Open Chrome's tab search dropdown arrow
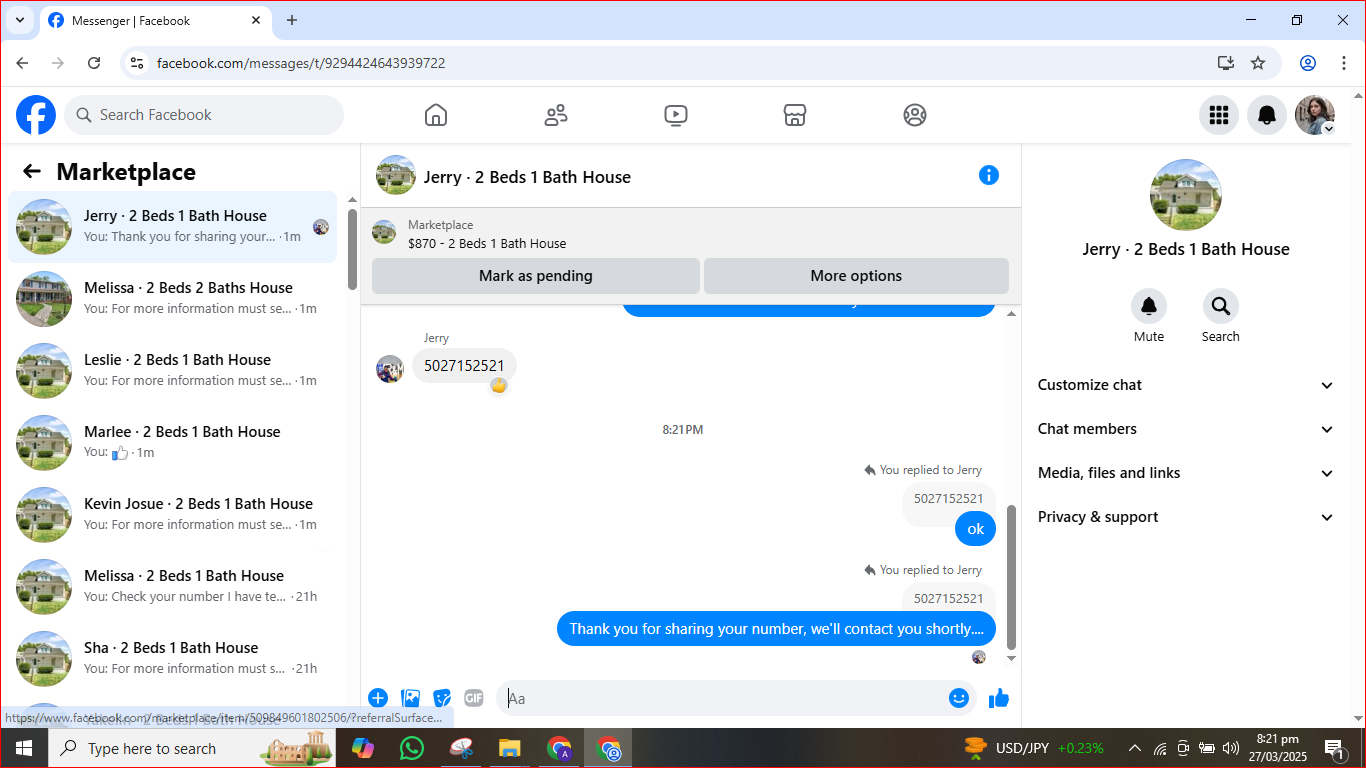 19,20
